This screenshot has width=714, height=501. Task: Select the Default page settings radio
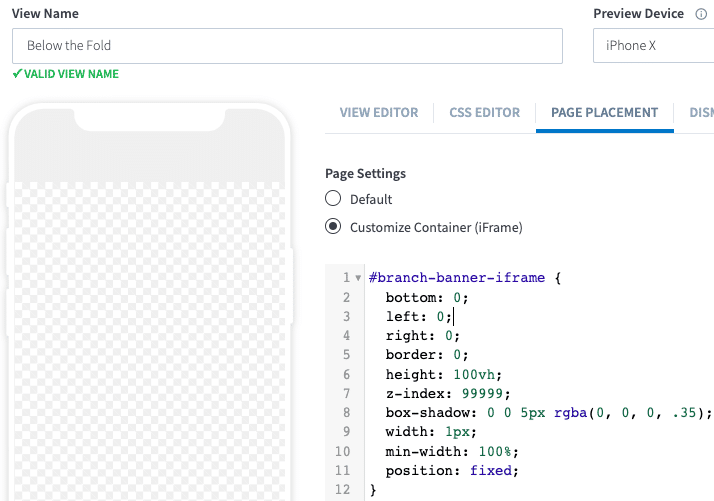[x=334, y=199]
